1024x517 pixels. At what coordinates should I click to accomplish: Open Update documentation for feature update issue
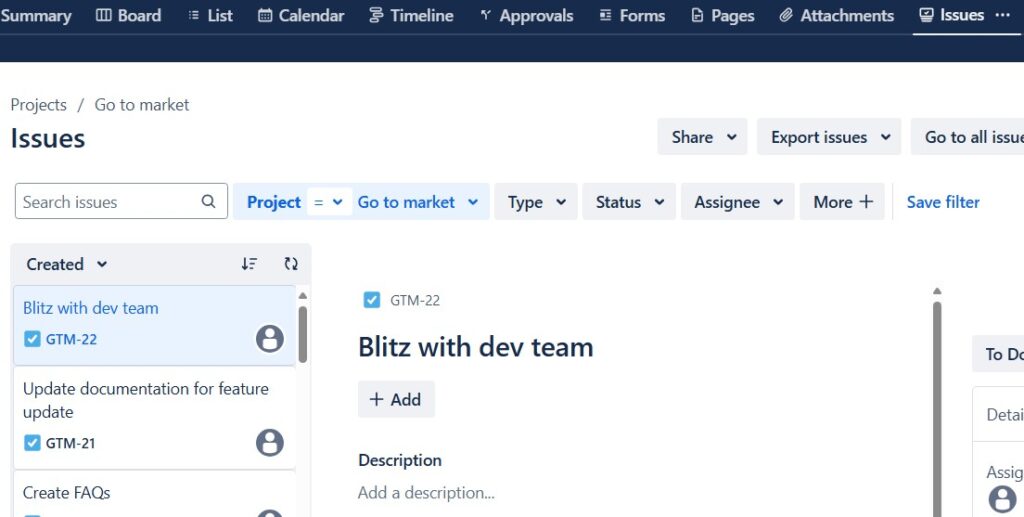pyautogui.click(x=154, y=418)
